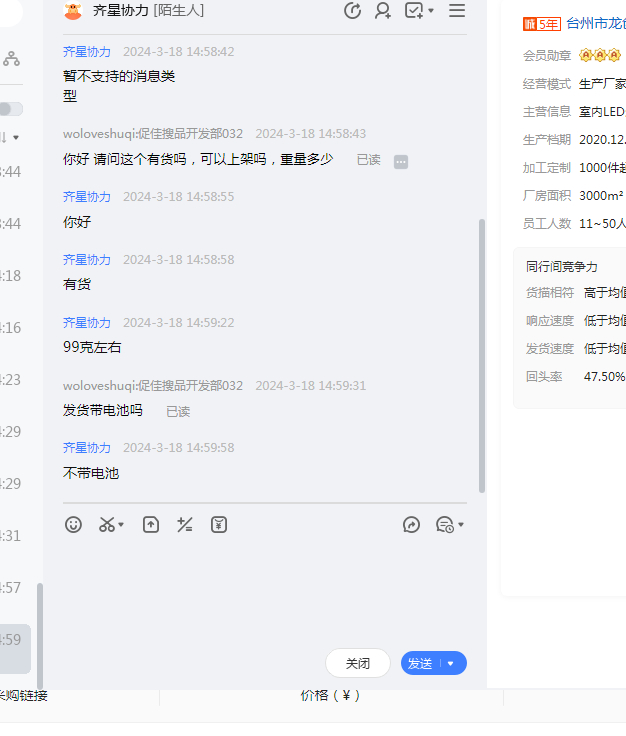Click the more options icon beside message
The height and width of the screenshot is (736, 626).
click(x=401, y=161)
